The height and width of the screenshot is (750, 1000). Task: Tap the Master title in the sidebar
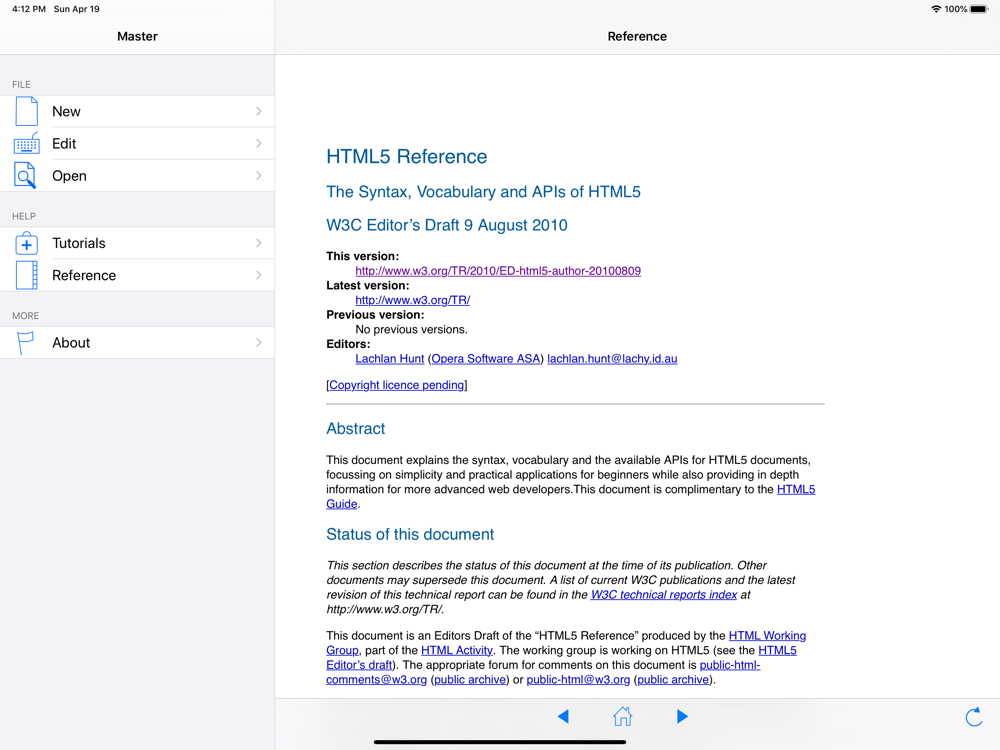(x=137, y=36)
